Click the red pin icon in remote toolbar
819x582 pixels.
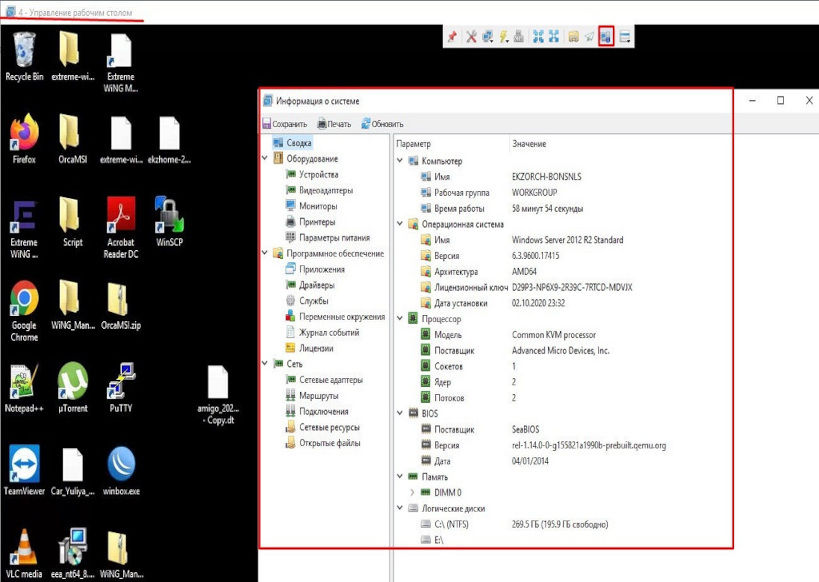pos(452,37)
